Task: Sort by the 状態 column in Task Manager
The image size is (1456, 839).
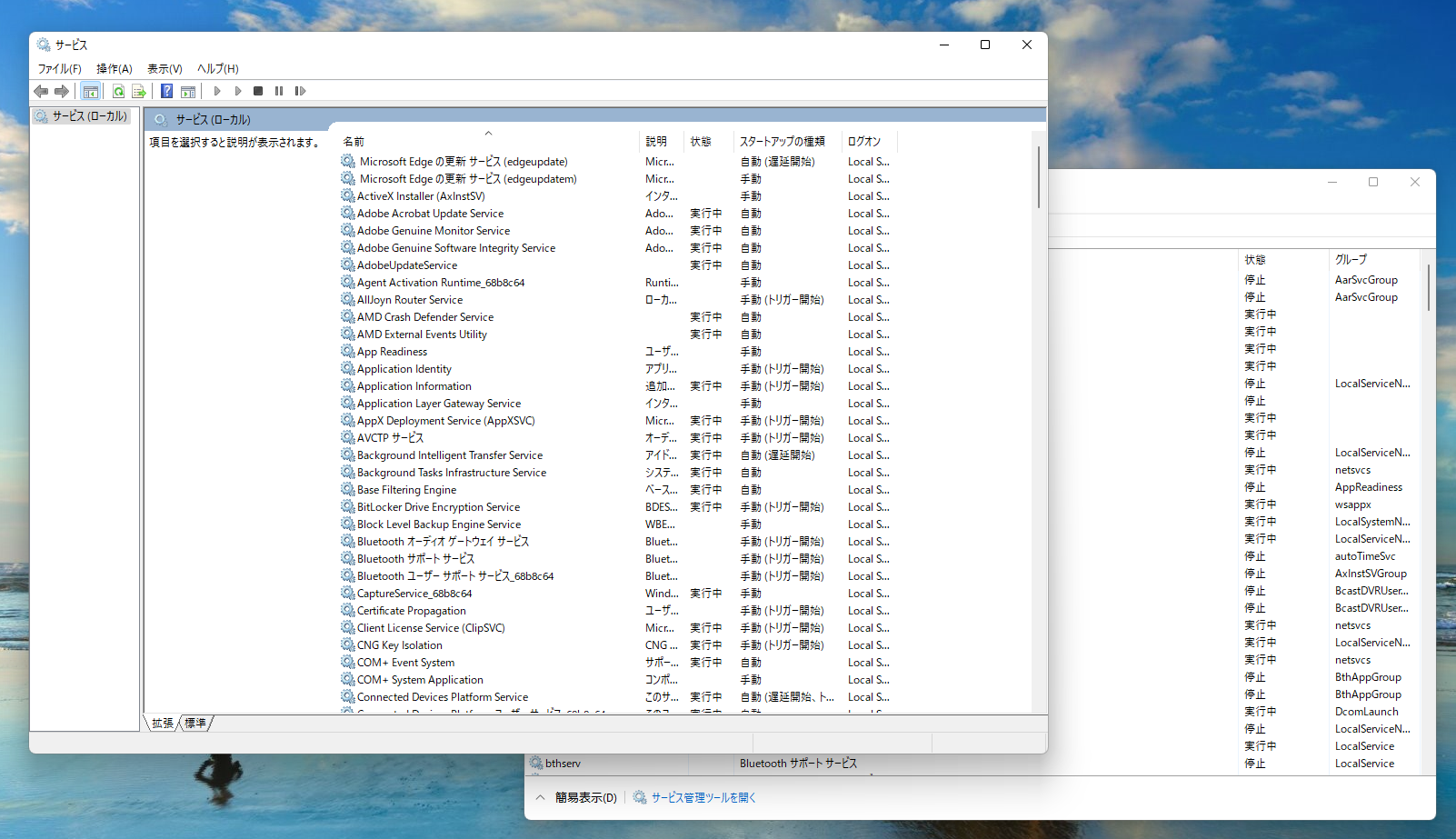Action: click(1282, 260)
